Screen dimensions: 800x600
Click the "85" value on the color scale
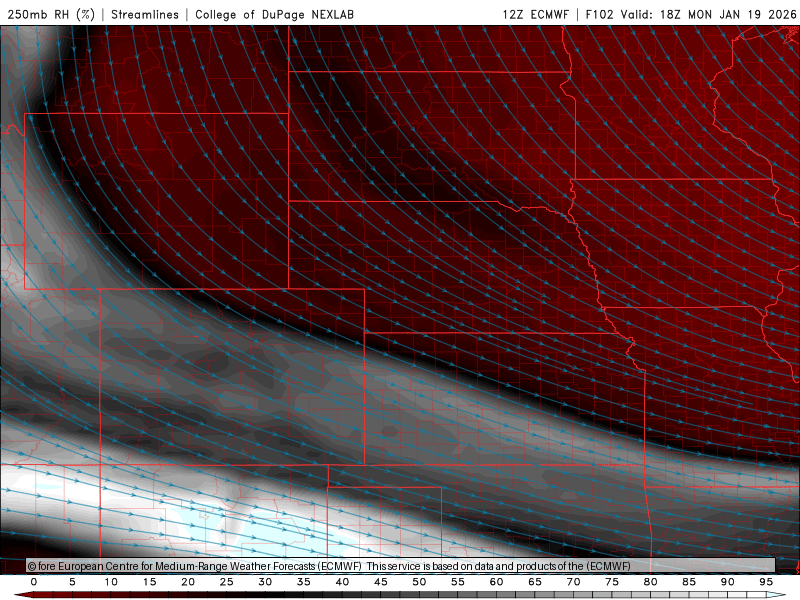tap(689, 582)
